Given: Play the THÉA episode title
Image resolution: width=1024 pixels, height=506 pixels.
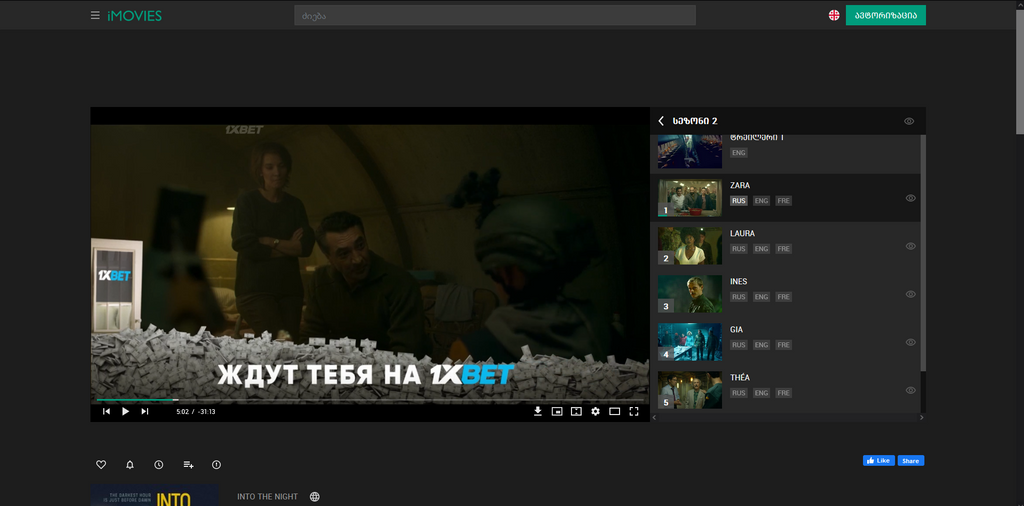Looking at the screenshot, I should click(740, 377).
